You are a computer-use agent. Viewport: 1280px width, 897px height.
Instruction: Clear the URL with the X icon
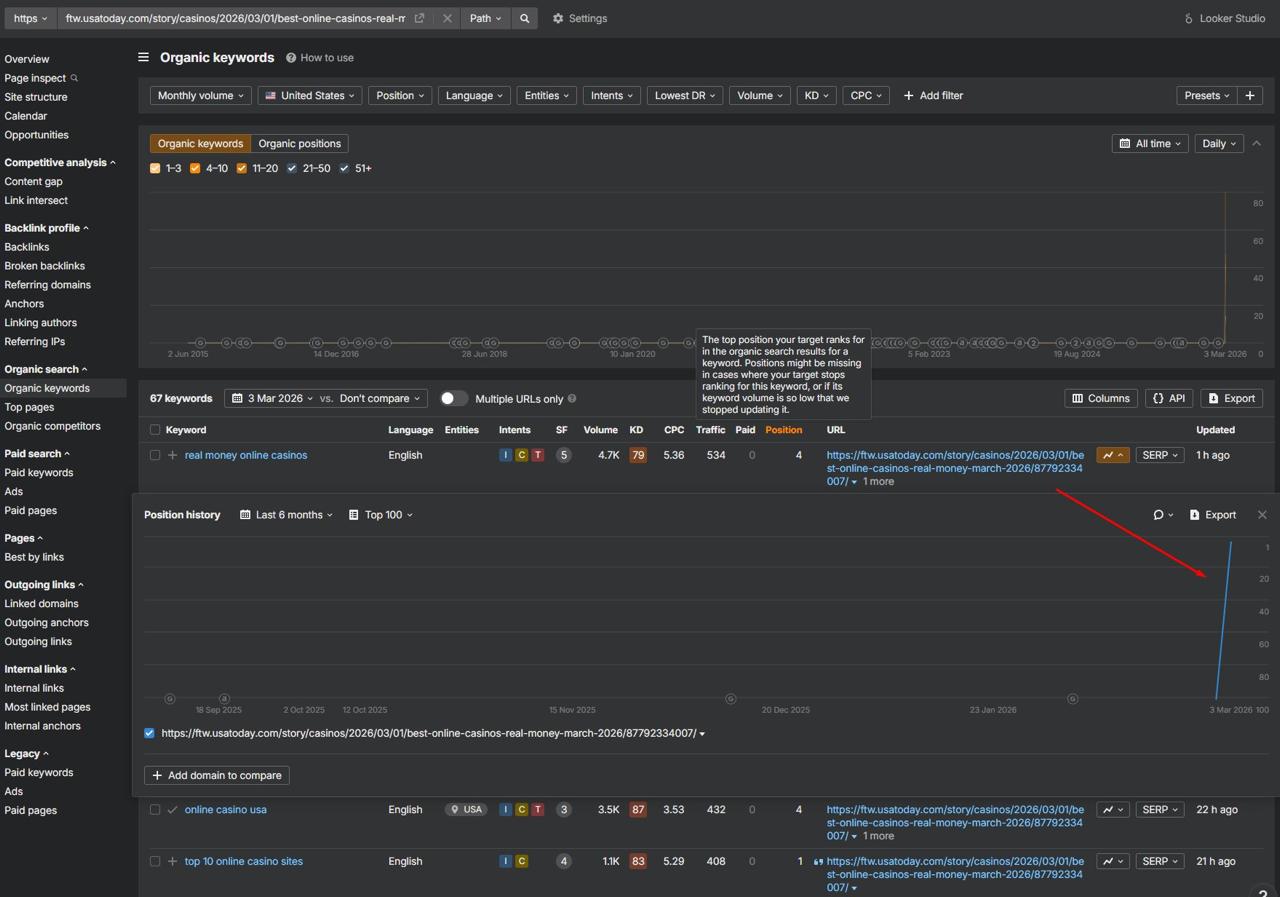click(x=447, y=18)
